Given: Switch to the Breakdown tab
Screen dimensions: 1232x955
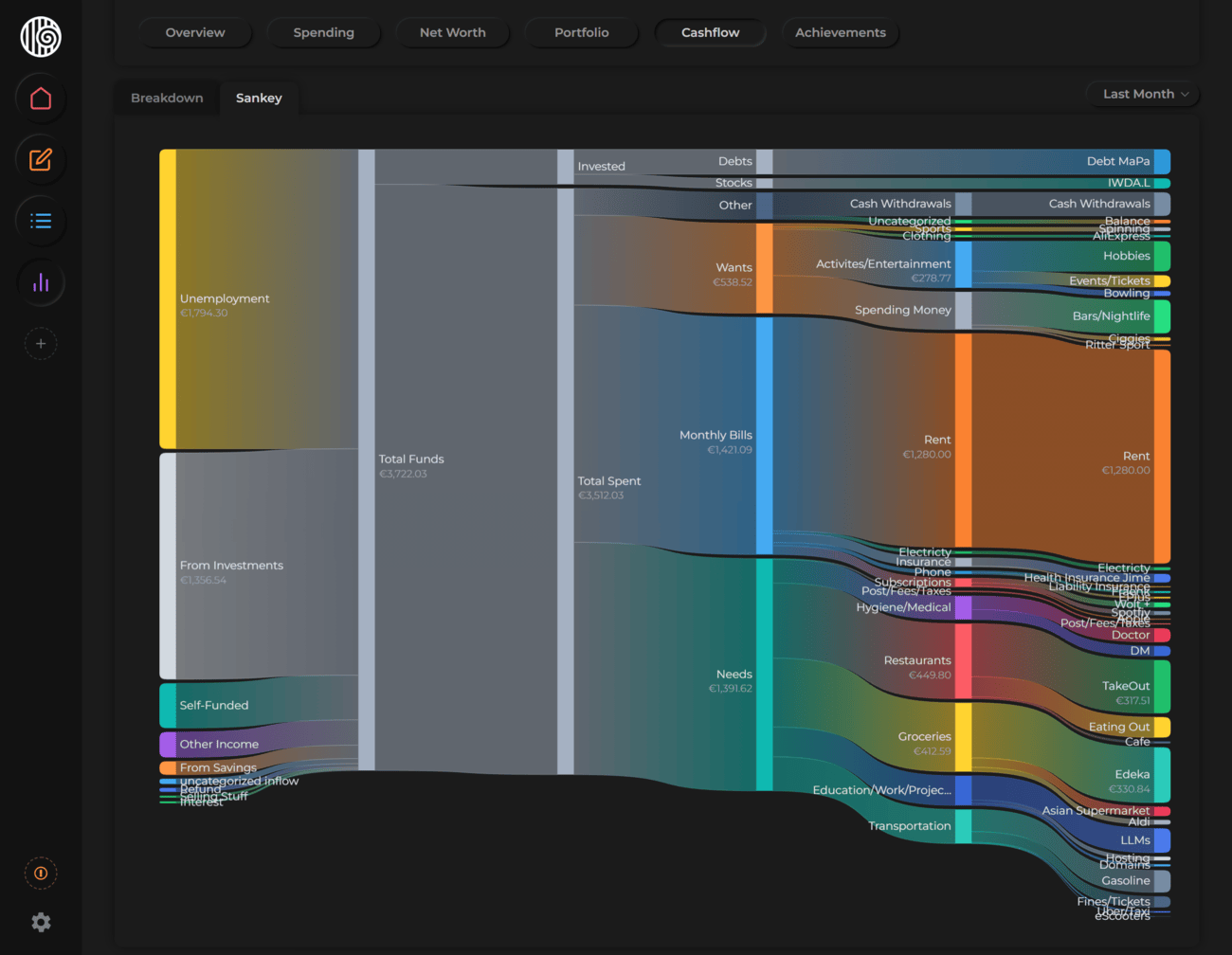Looking at the screenshot, I should (x=167, y=98).
